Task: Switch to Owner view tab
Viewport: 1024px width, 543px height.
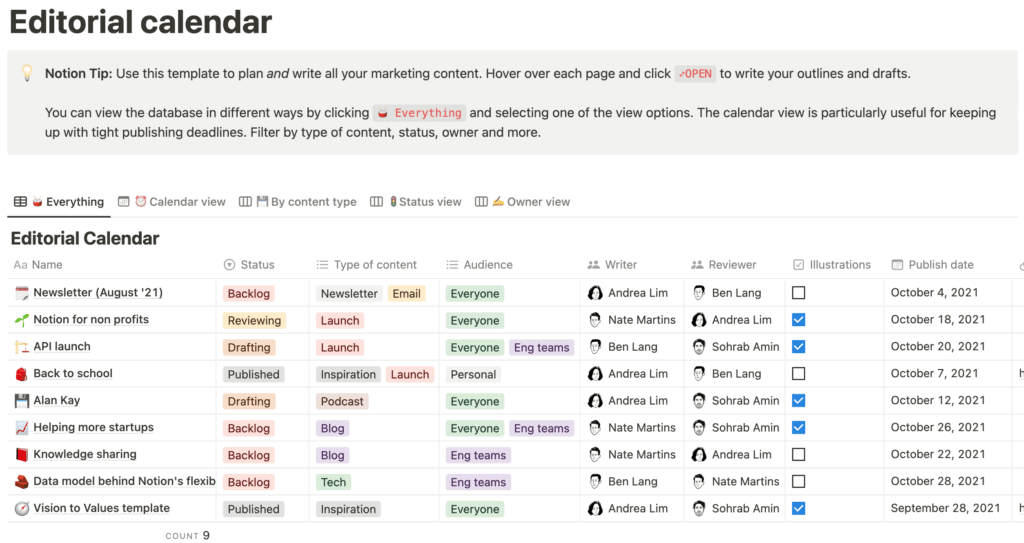Action: coord(522,202)
